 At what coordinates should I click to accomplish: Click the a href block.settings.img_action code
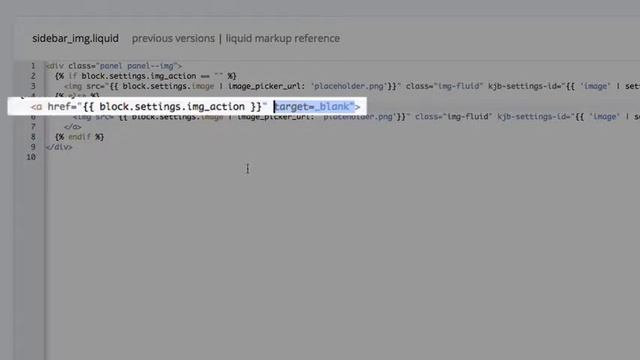click(x=149, y=107)
